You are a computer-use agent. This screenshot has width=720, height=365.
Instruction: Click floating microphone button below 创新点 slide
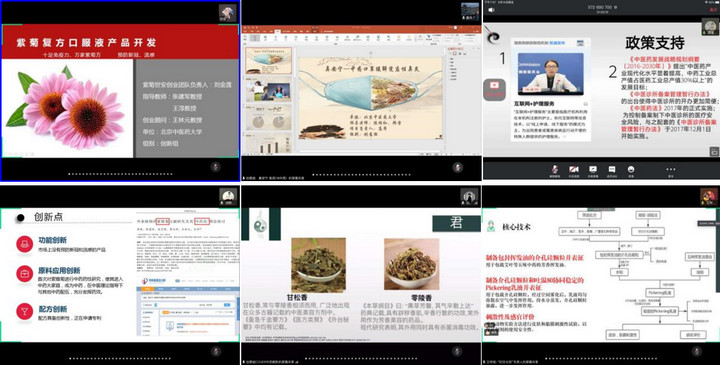216,351
